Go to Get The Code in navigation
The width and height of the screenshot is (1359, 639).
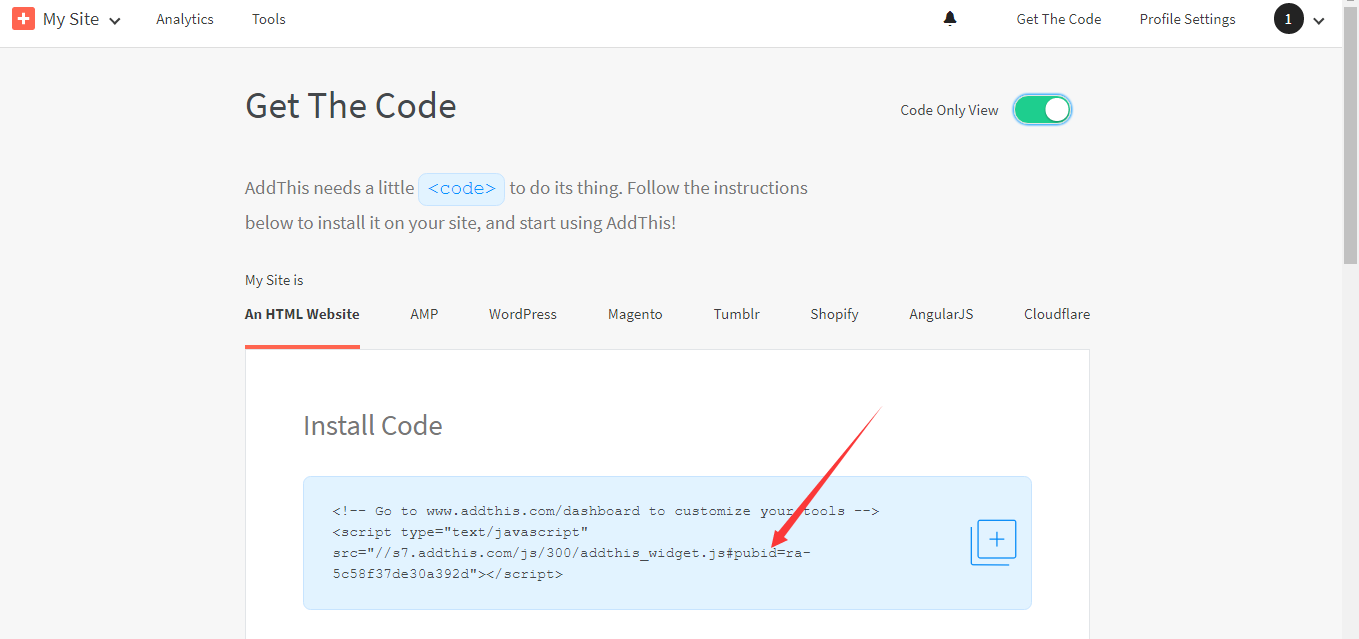(x=1059, y=19)
